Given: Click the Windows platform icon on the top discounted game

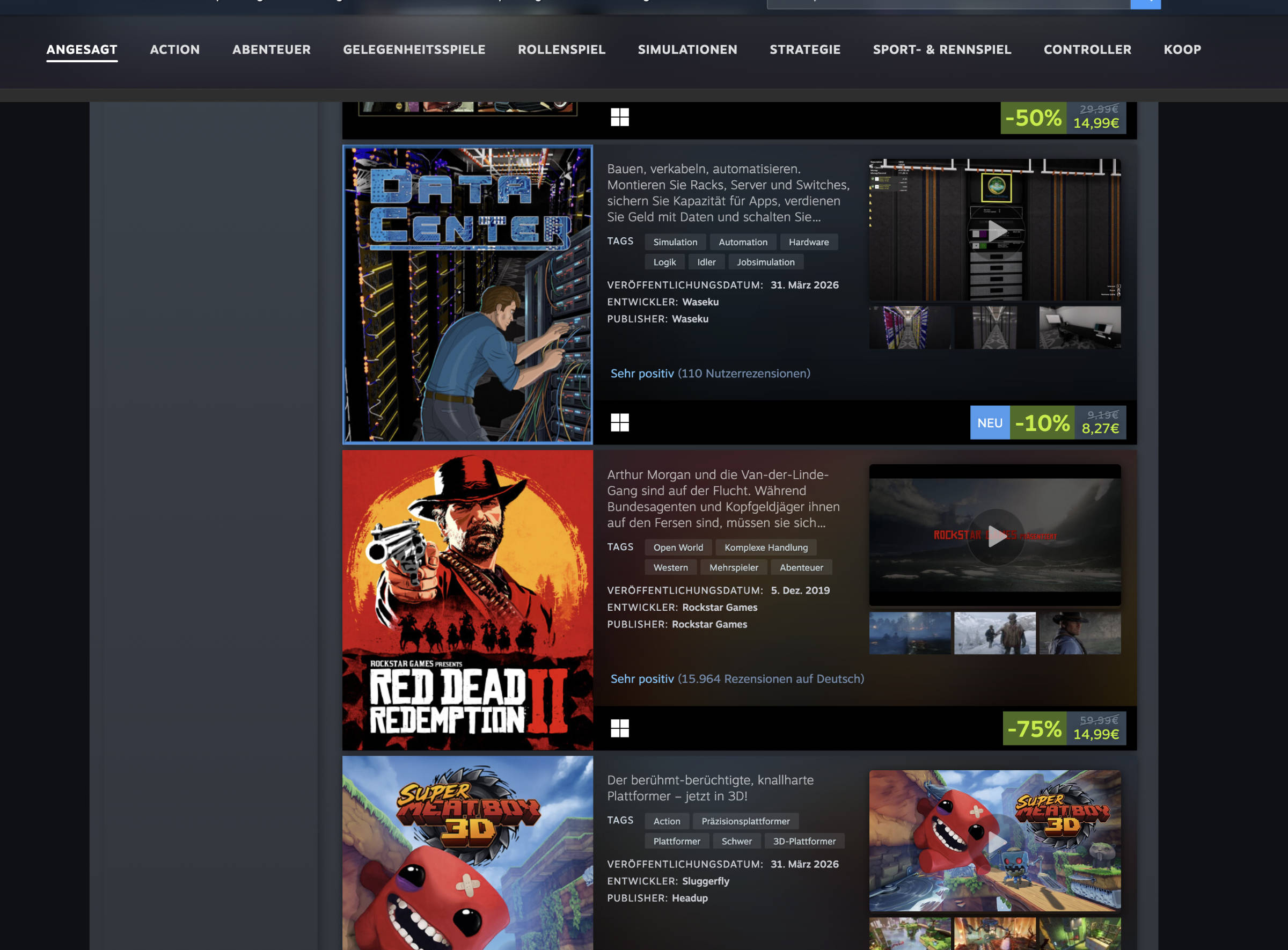Looking at the screenshot, I should [620, 117].
